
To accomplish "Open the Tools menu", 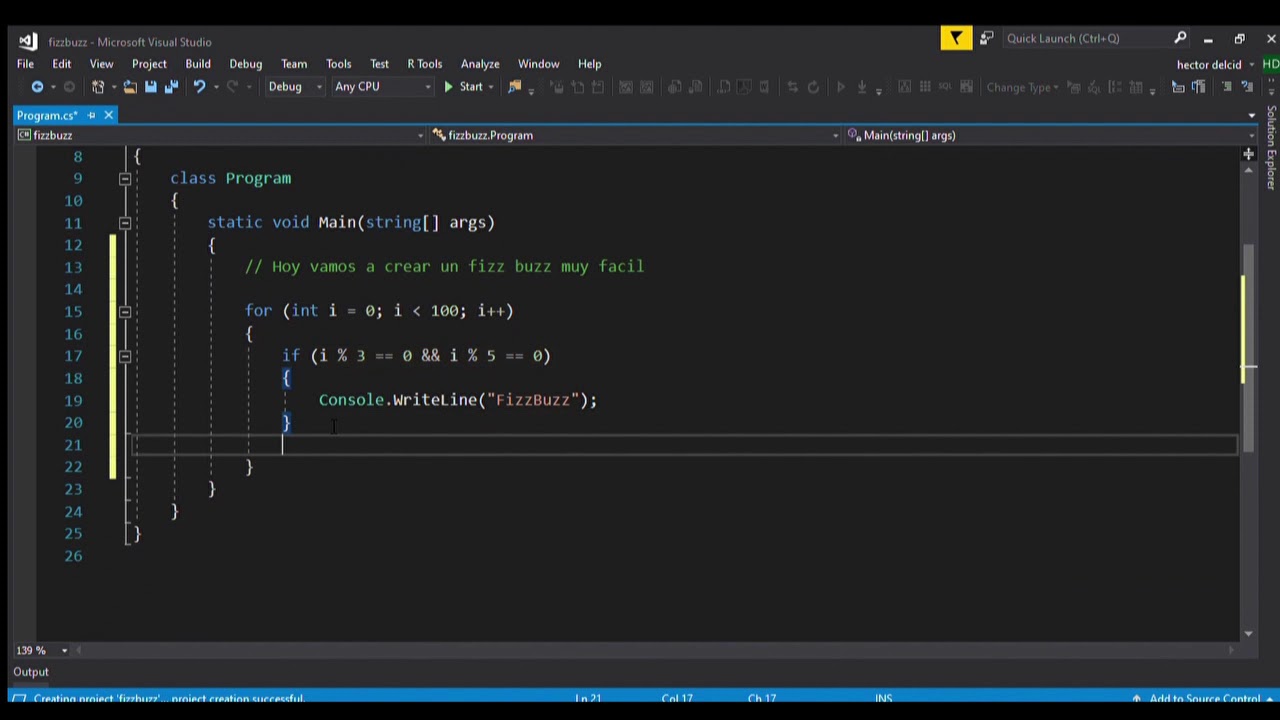I will 338,64.
